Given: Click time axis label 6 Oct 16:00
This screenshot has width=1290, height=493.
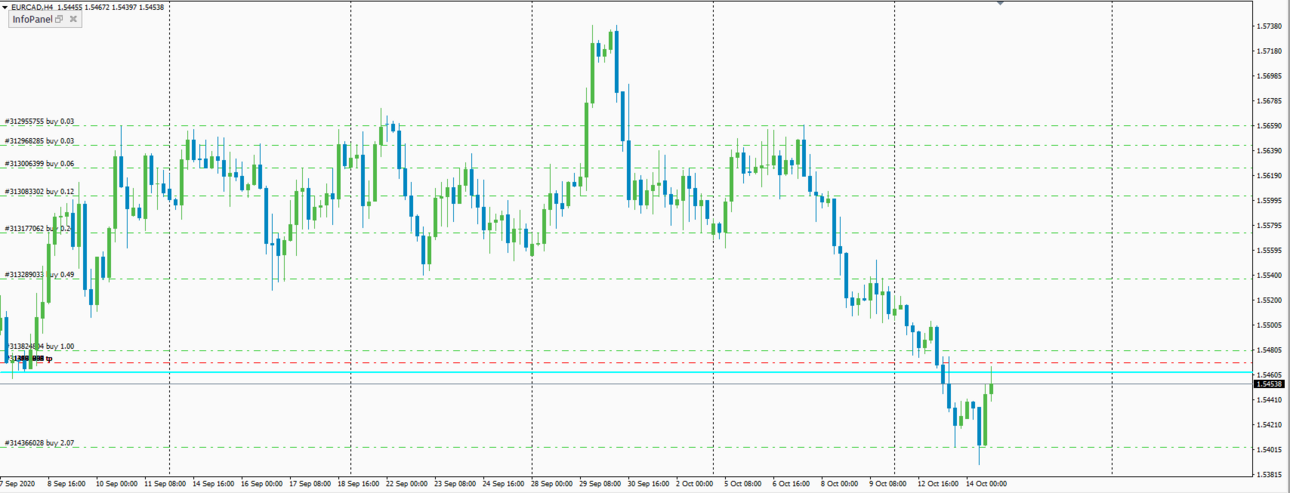Looking at the screenshot, I should (x=792, y=484).
